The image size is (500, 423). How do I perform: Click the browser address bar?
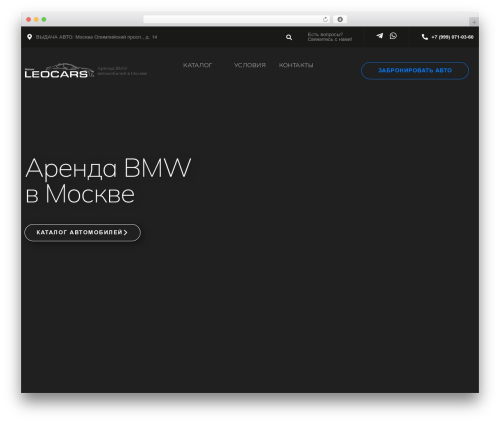[237, 20]
